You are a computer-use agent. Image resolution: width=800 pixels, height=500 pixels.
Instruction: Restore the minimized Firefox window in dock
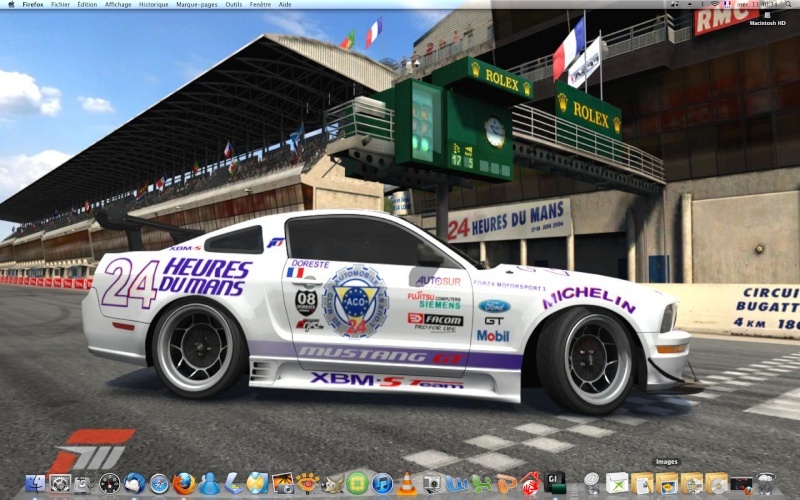(x=741, y=483)
